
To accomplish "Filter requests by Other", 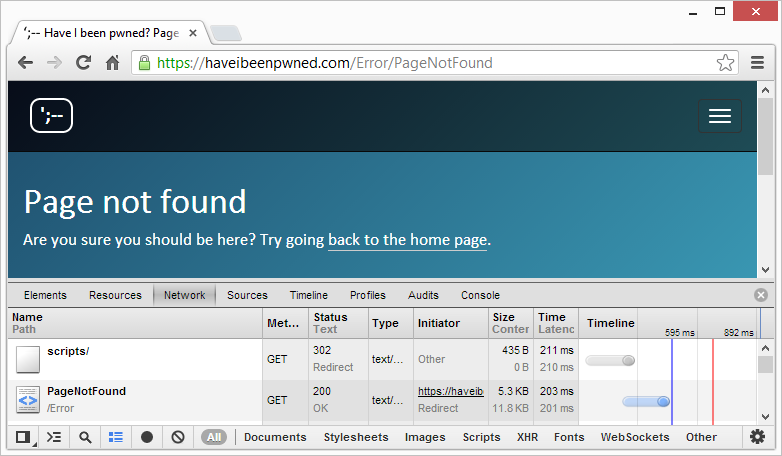I will point(701,438).
